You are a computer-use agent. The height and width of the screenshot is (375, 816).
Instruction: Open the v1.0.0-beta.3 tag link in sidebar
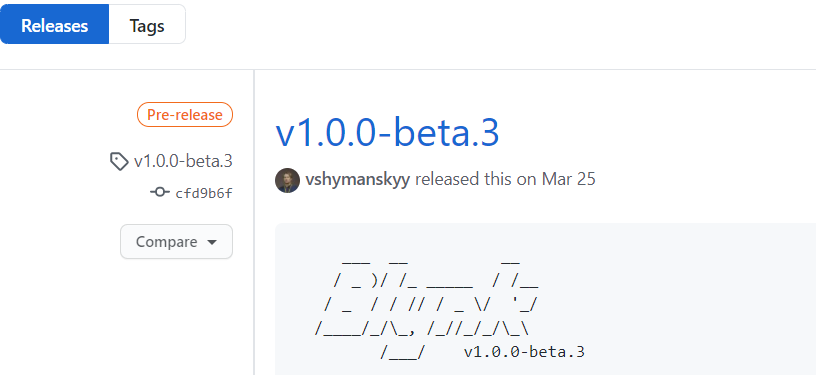click(183, 161)
